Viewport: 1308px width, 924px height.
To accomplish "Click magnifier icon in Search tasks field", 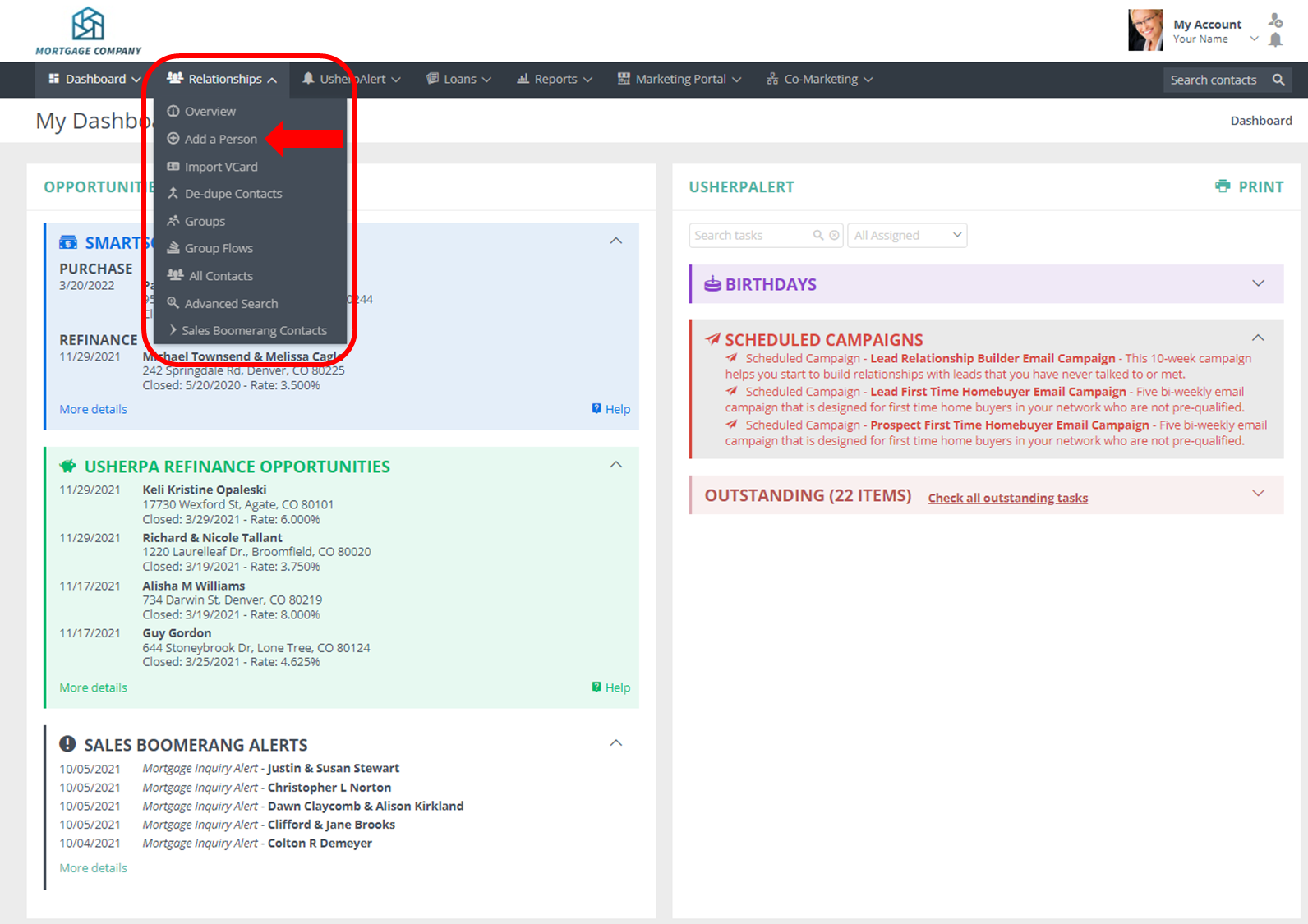I will 818,236.
